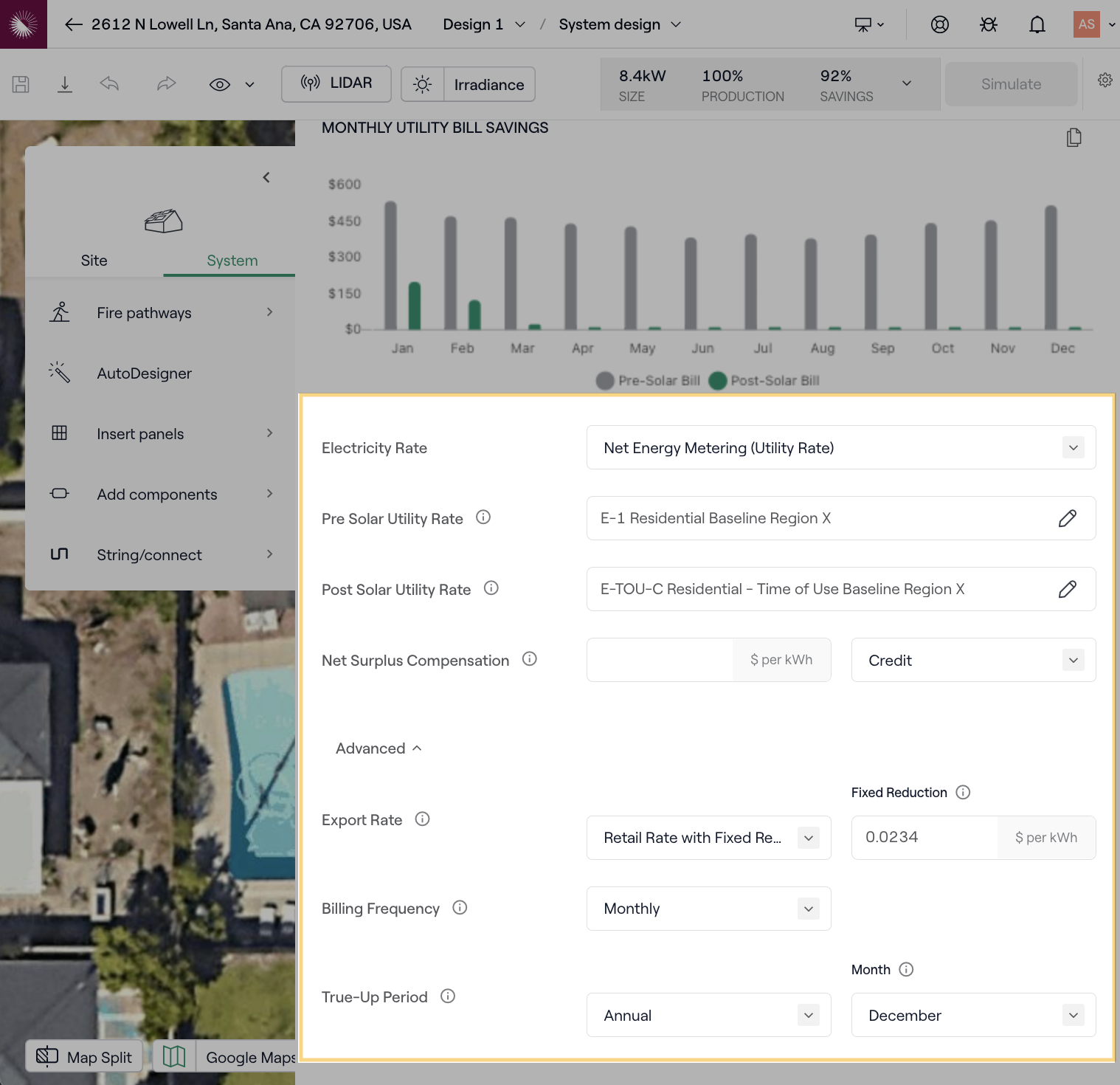This screenshot has height=1085, width=1120.
Task: Open the Electricity Rate dropdown
Action: click(840, 447)
